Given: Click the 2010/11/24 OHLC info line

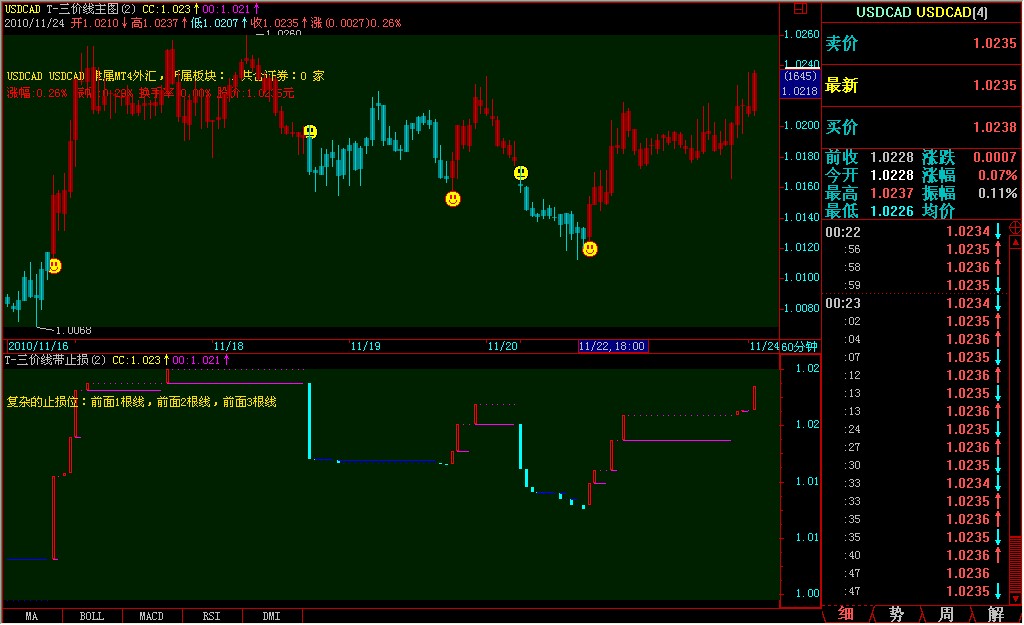Looking at the screenshot, I should 203,24.
